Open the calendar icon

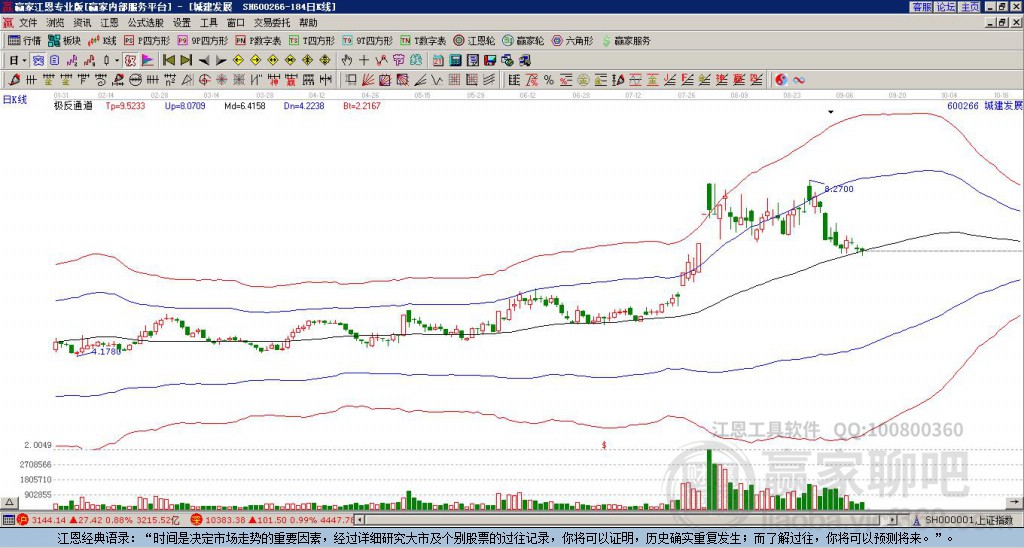pyautogui.click(x=438, y=61)
